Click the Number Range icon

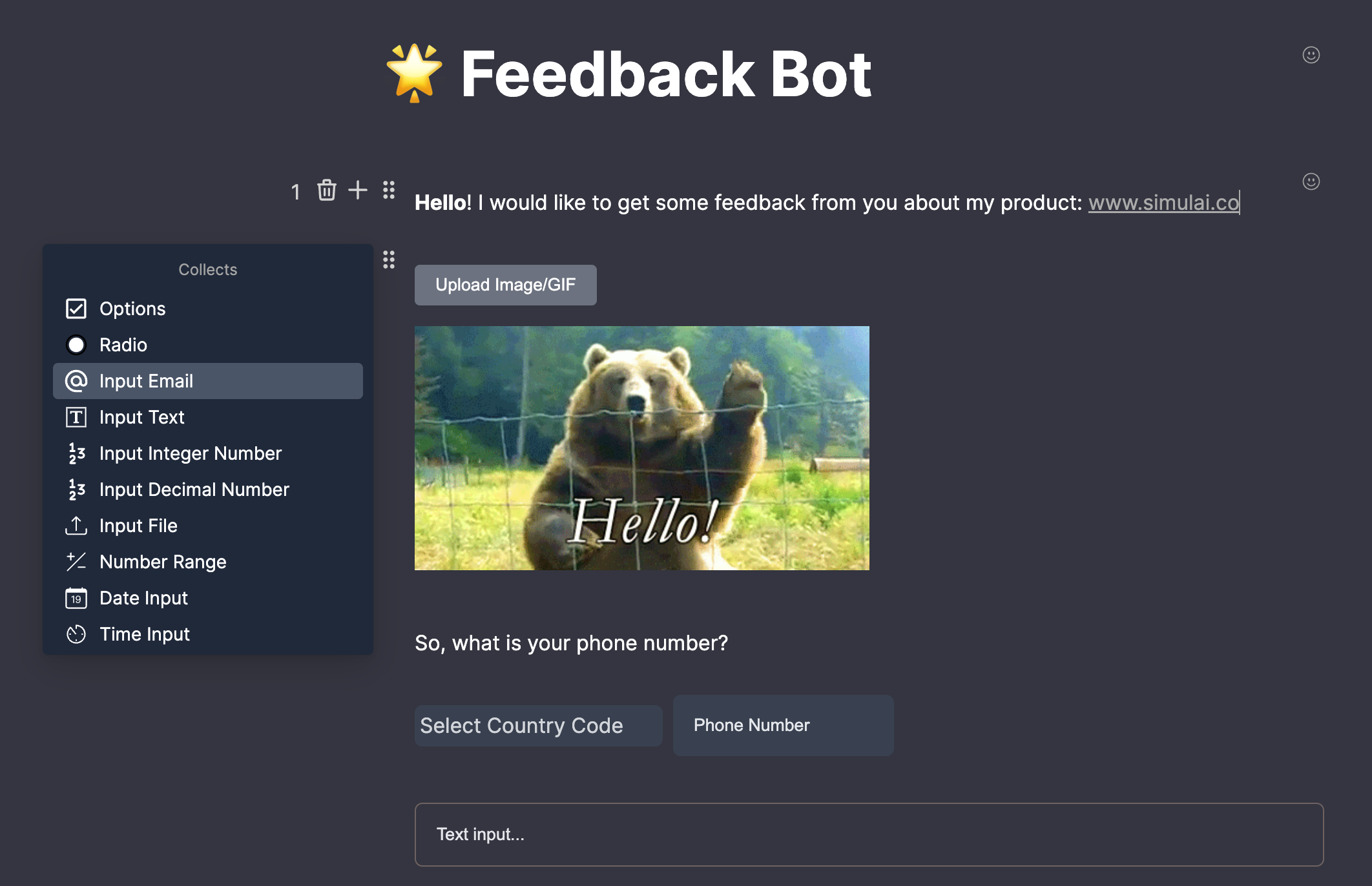76,562
